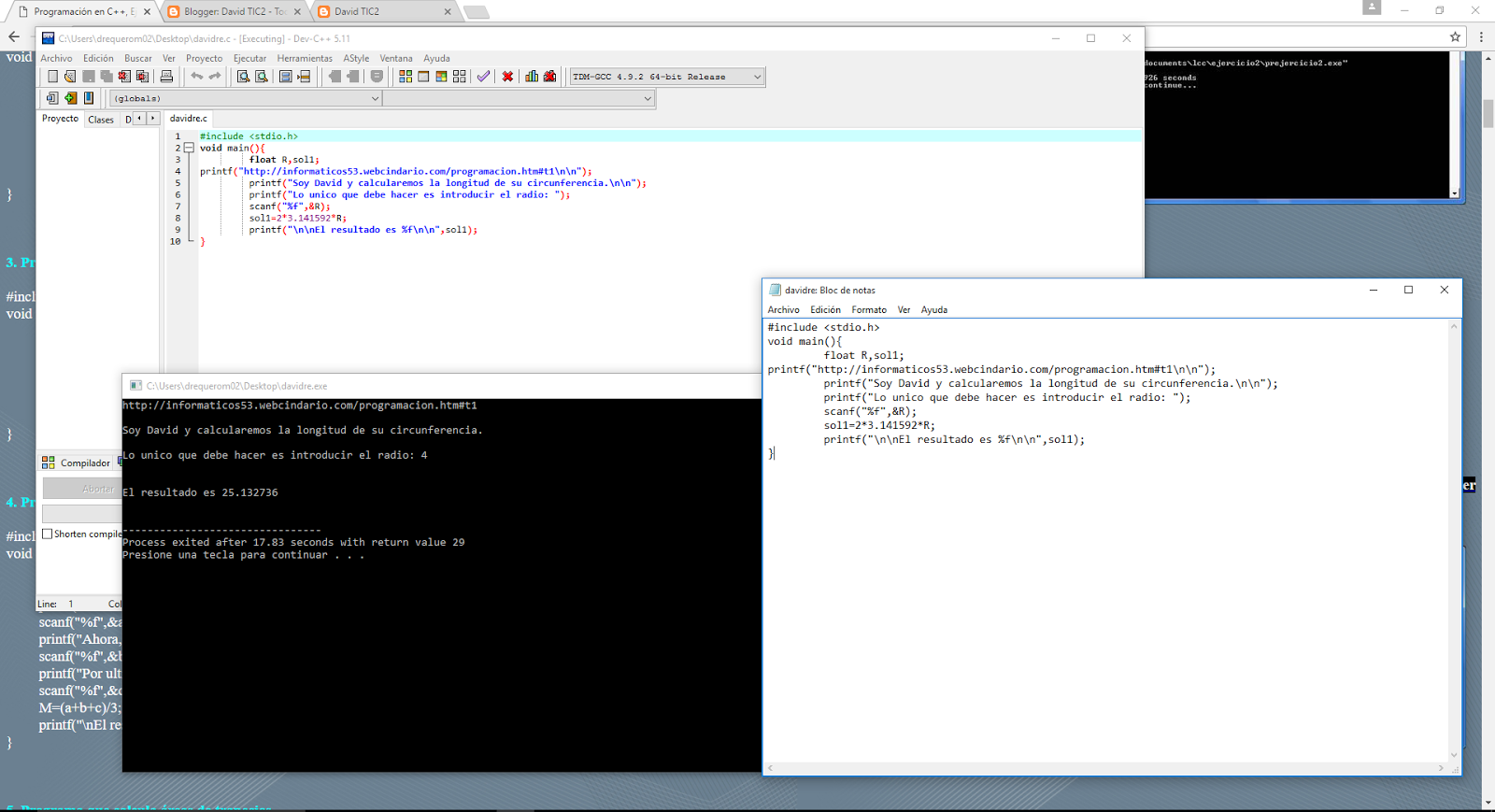
Task: Click the Rebuild All icon
Action: pos(459,77)
